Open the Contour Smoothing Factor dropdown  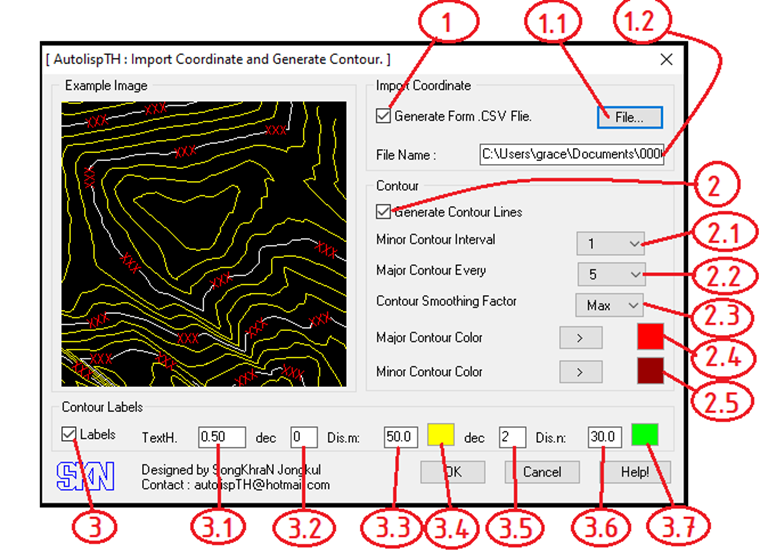[609, 305]
